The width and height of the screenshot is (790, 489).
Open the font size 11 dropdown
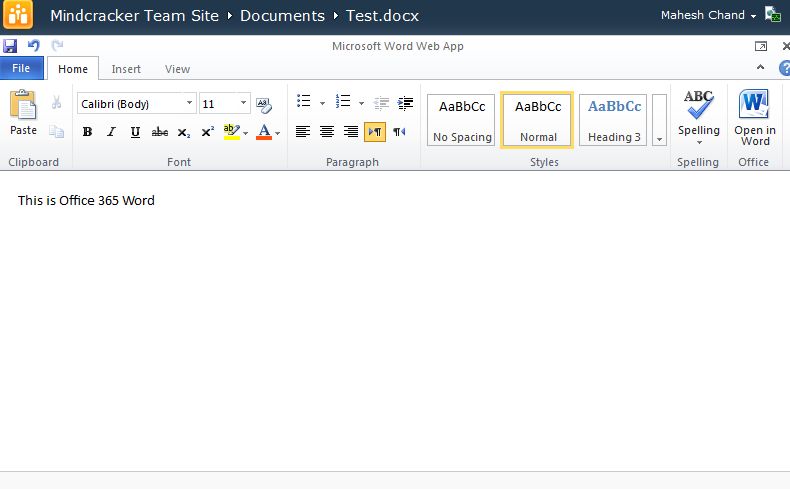click(243, 103)
